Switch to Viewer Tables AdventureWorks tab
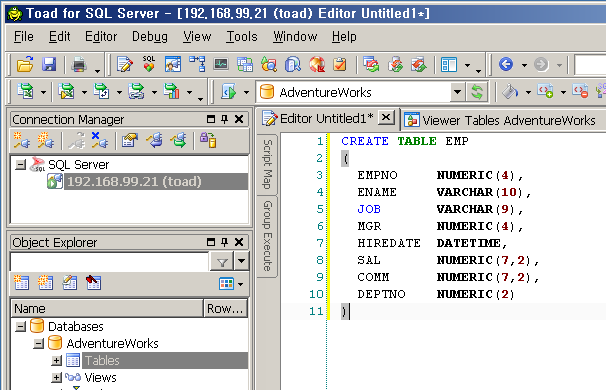The height and width of the screenshot is (390, 606). [x=502, y=121]
